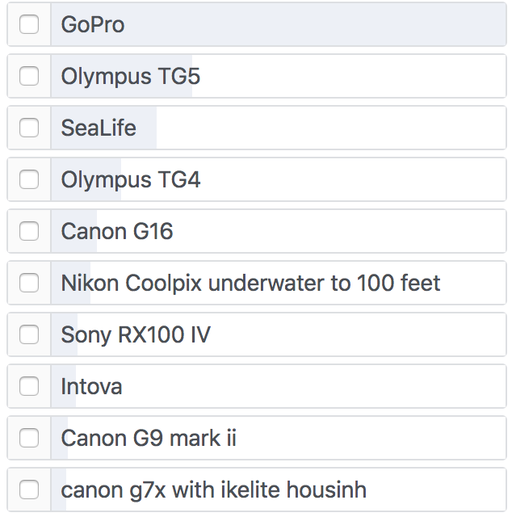Pick the Canon G9 mark ii label

pyautogui.click(x=148, y=438)
